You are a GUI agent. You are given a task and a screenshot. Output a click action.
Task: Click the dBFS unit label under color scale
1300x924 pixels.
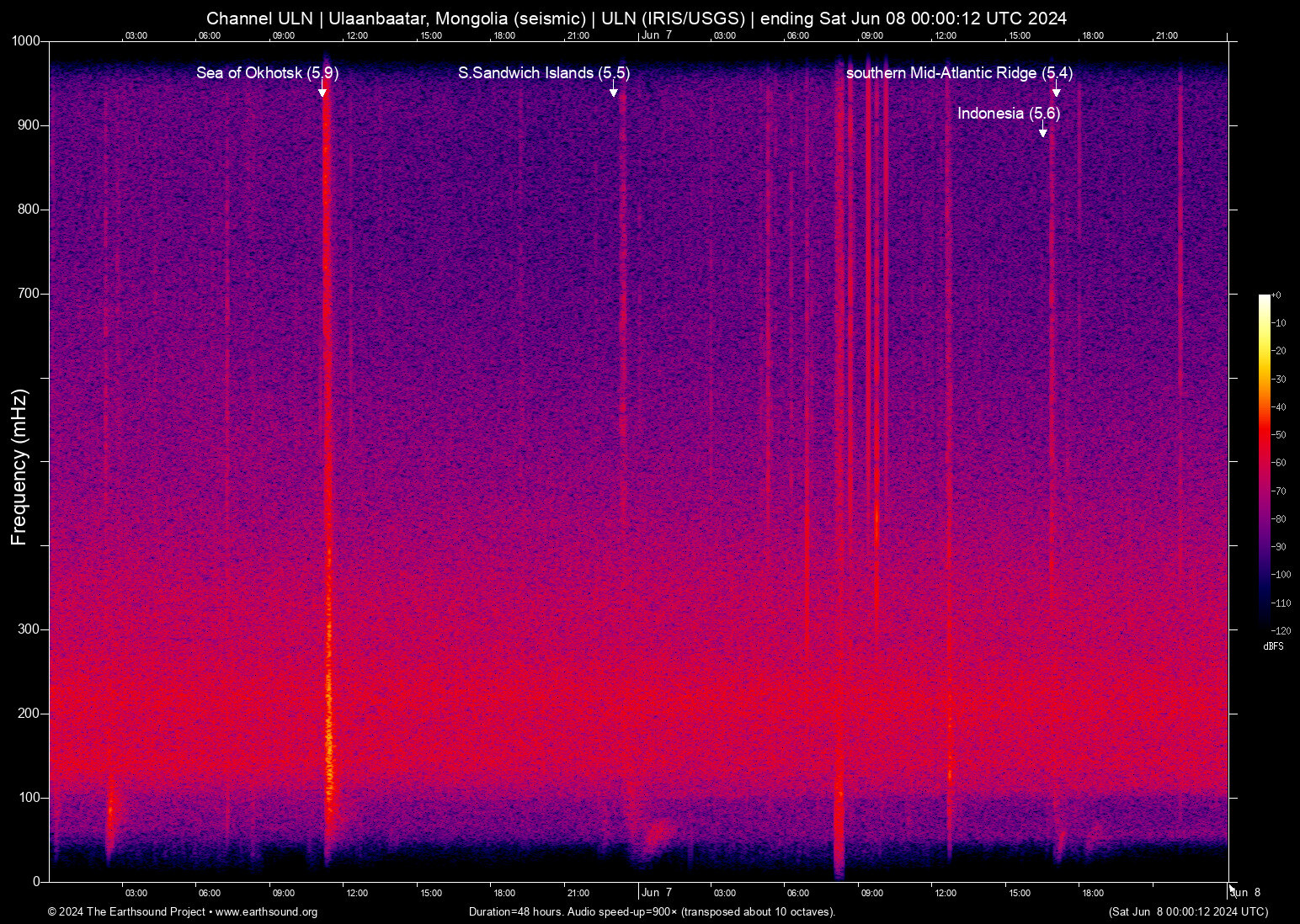point(1273,646)
